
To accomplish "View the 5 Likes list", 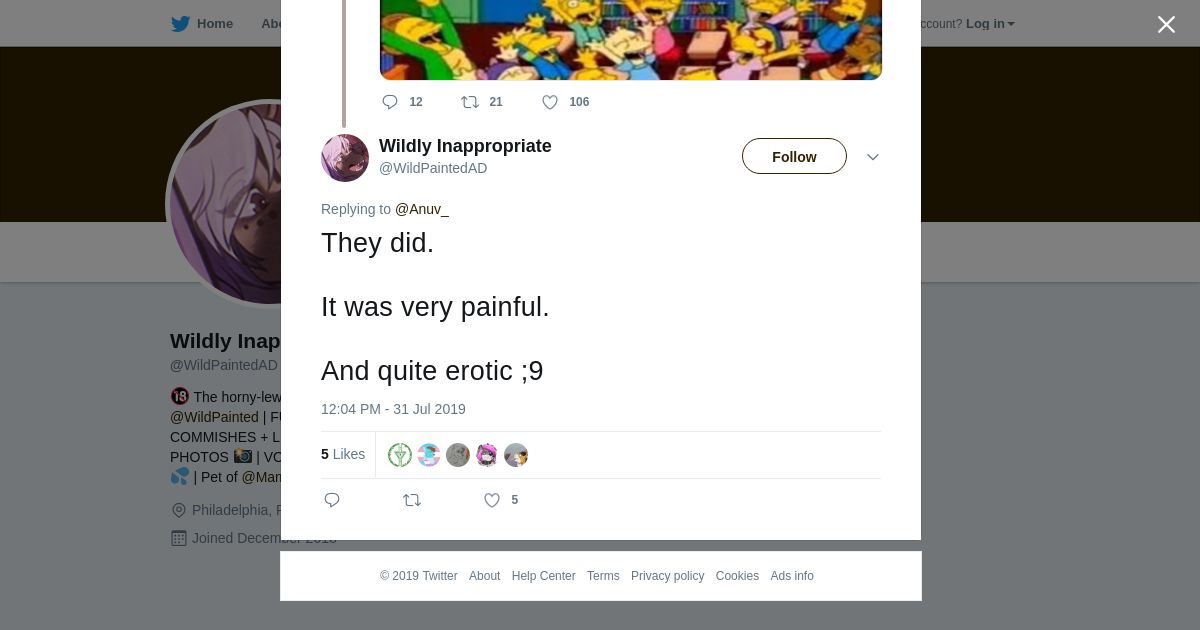I will click(343, 454).
